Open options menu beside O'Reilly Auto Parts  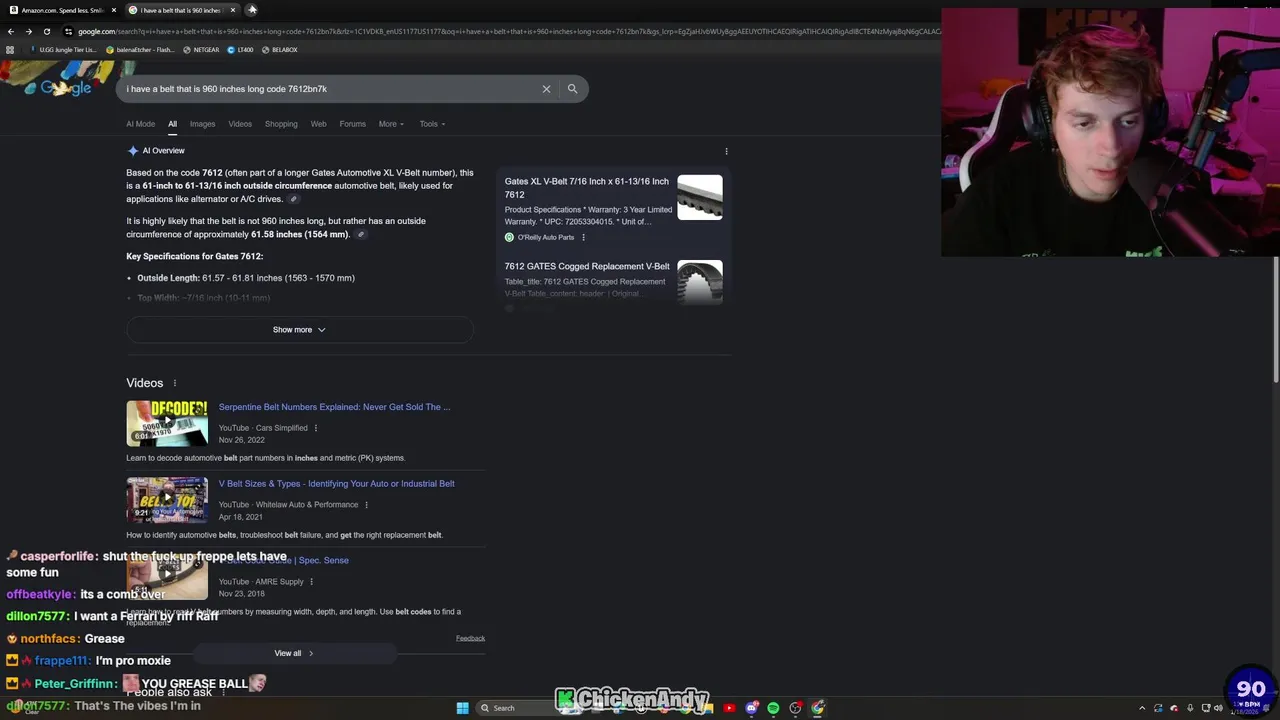(583, 238)
